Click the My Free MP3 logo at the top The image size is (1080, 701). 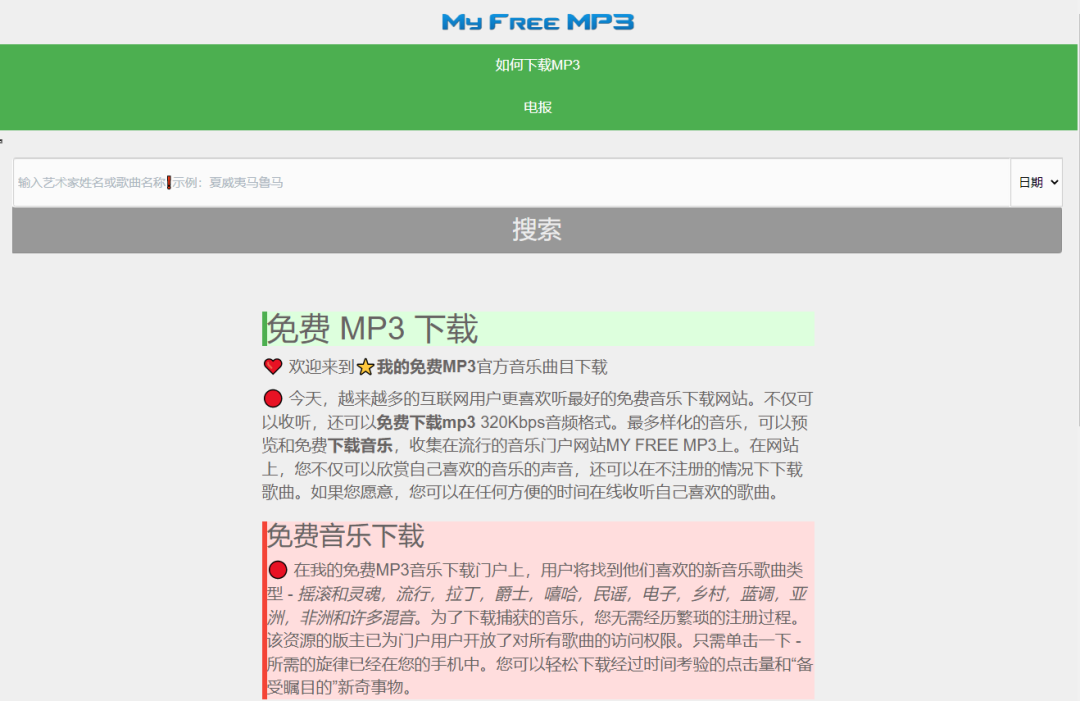(x=538, y=20)
